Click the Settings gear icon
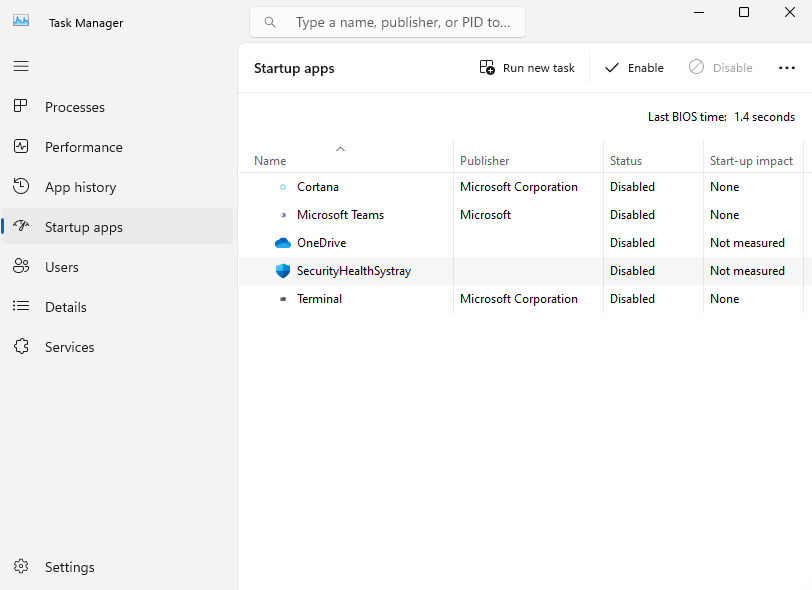This screenshot has width=812, height=590. pos(21,567)
